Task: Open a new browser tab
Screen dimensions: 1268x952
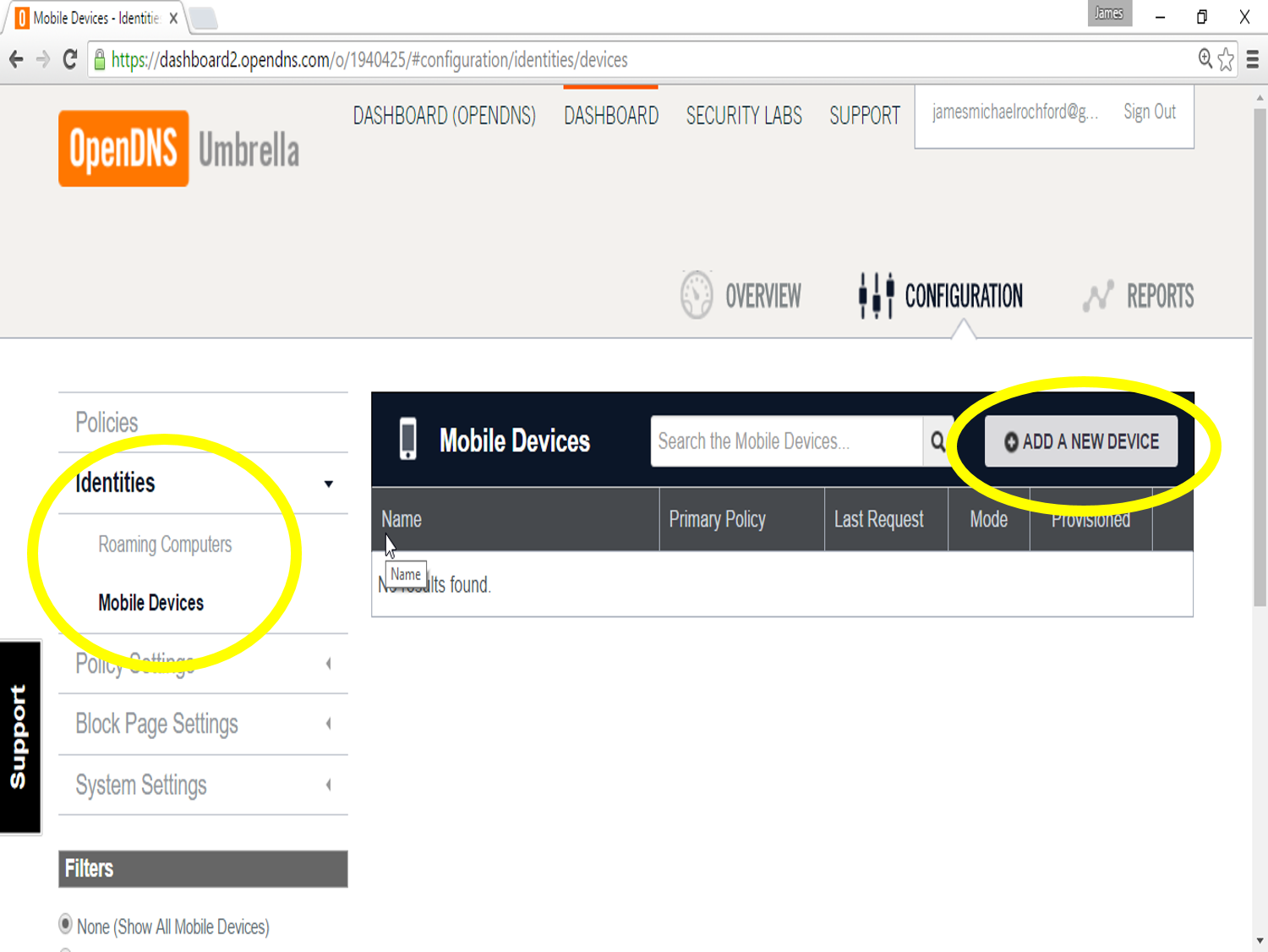Action: (204, 18)
